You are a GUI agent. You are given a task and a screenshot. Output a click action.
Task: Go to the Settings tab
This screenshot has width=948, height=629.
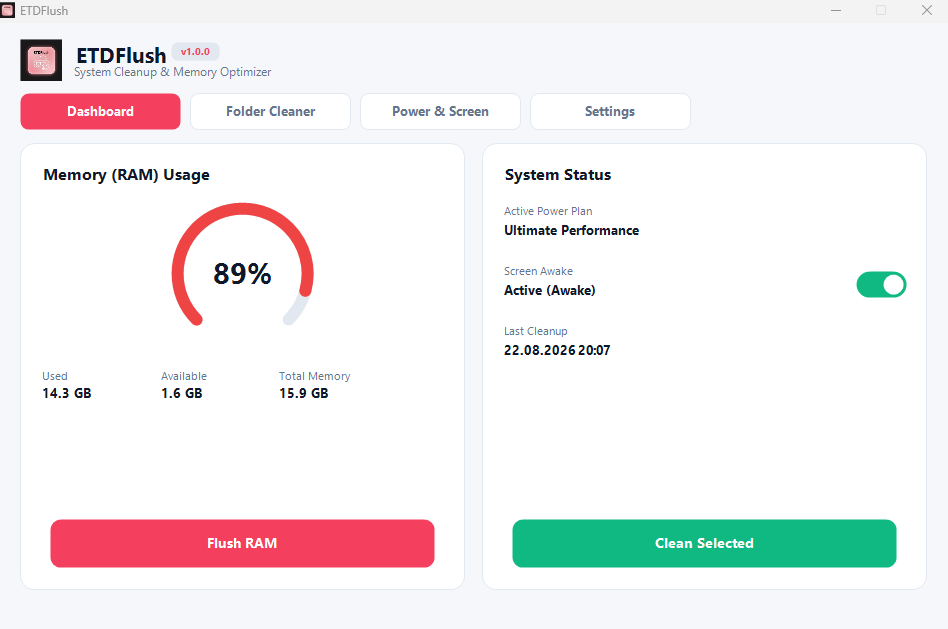(610, 111)
